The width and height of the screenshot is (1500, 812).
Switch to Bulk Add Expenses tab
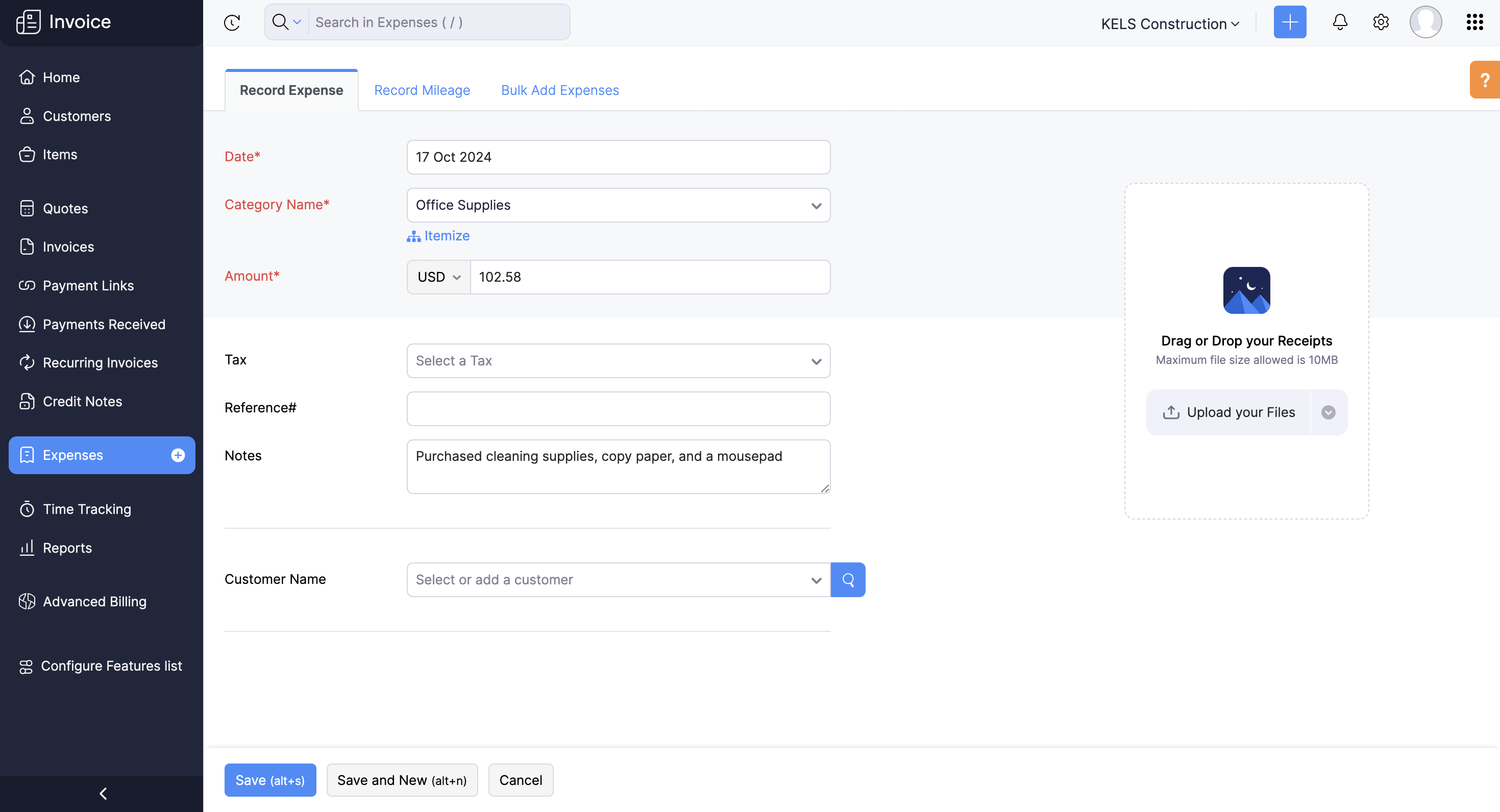(x=559, y=90)
